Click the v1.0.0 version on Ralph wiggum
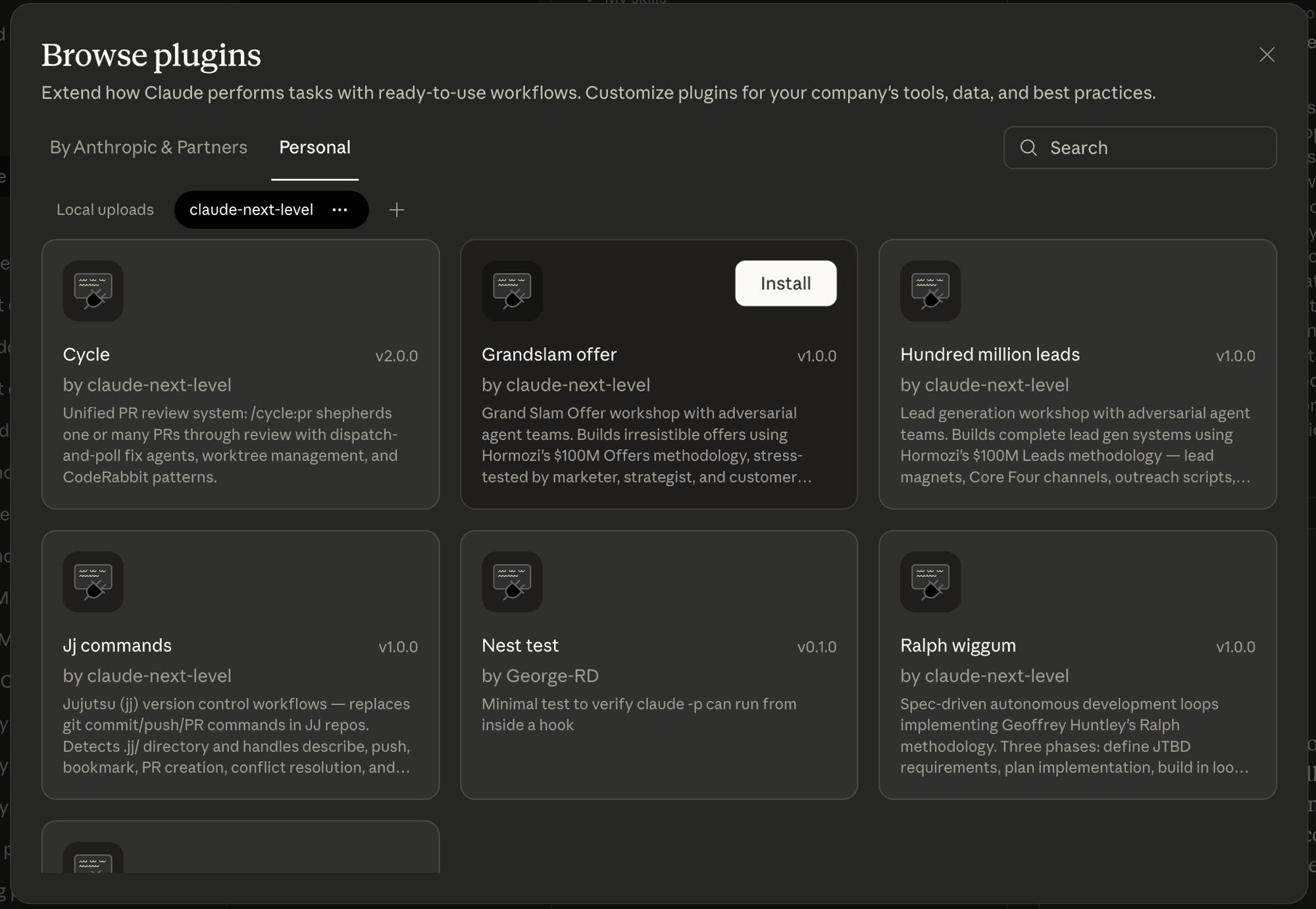The height and width of the screenshot is (909, 1316). click(x=1235, y=647)
